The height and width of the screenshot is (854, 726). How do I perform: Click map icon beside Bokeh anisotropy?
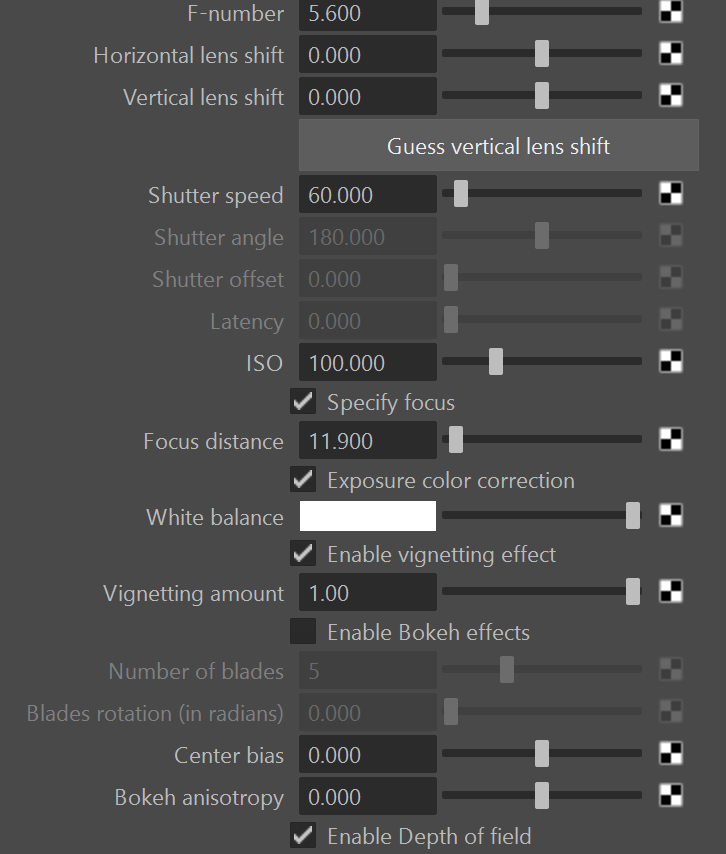671,796
